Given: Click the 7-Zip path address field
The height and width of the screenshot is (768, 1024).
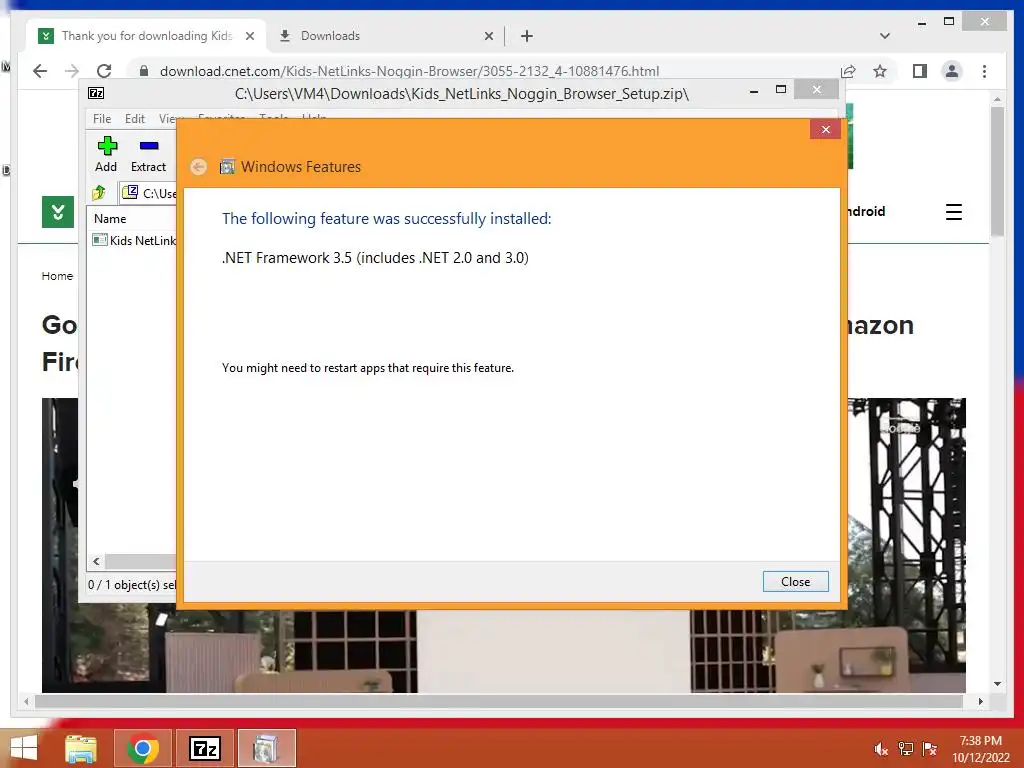Looking at the screenshot, I should (149, 193).
